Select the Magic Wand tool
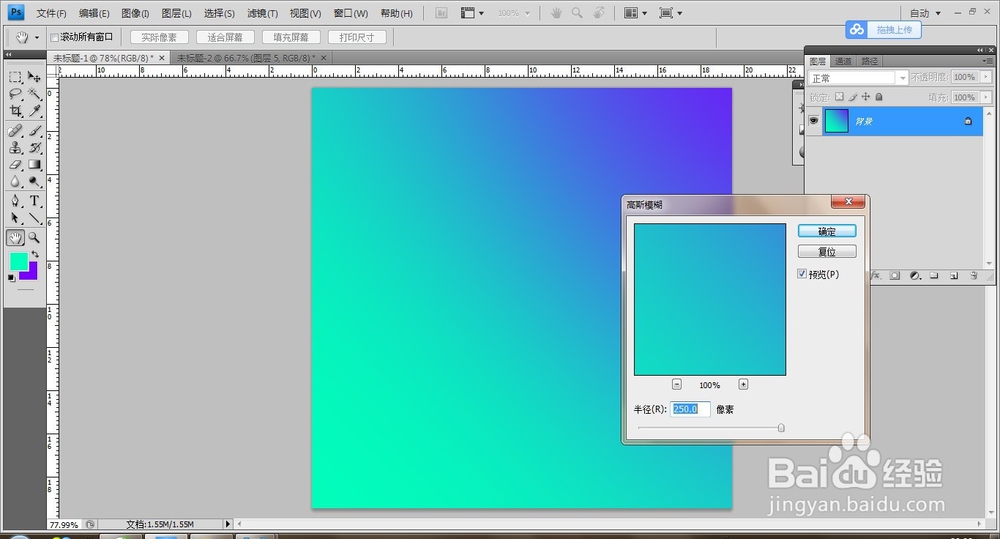This screenshot has height=539, width=1000. 34,94
